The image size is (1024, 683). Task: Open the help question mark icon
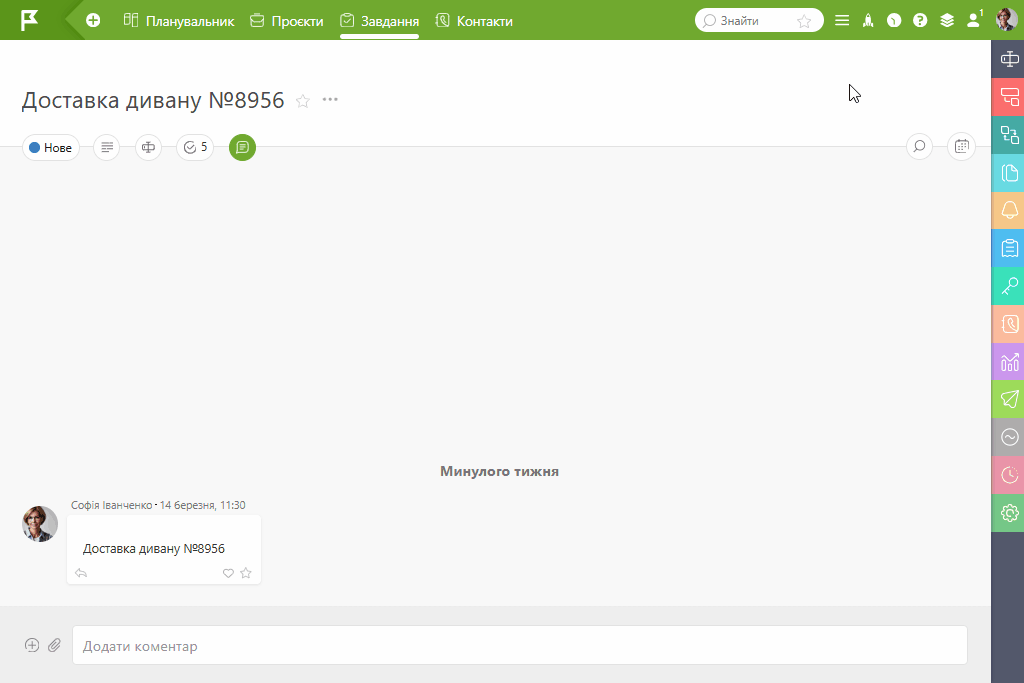coord(920,20)
